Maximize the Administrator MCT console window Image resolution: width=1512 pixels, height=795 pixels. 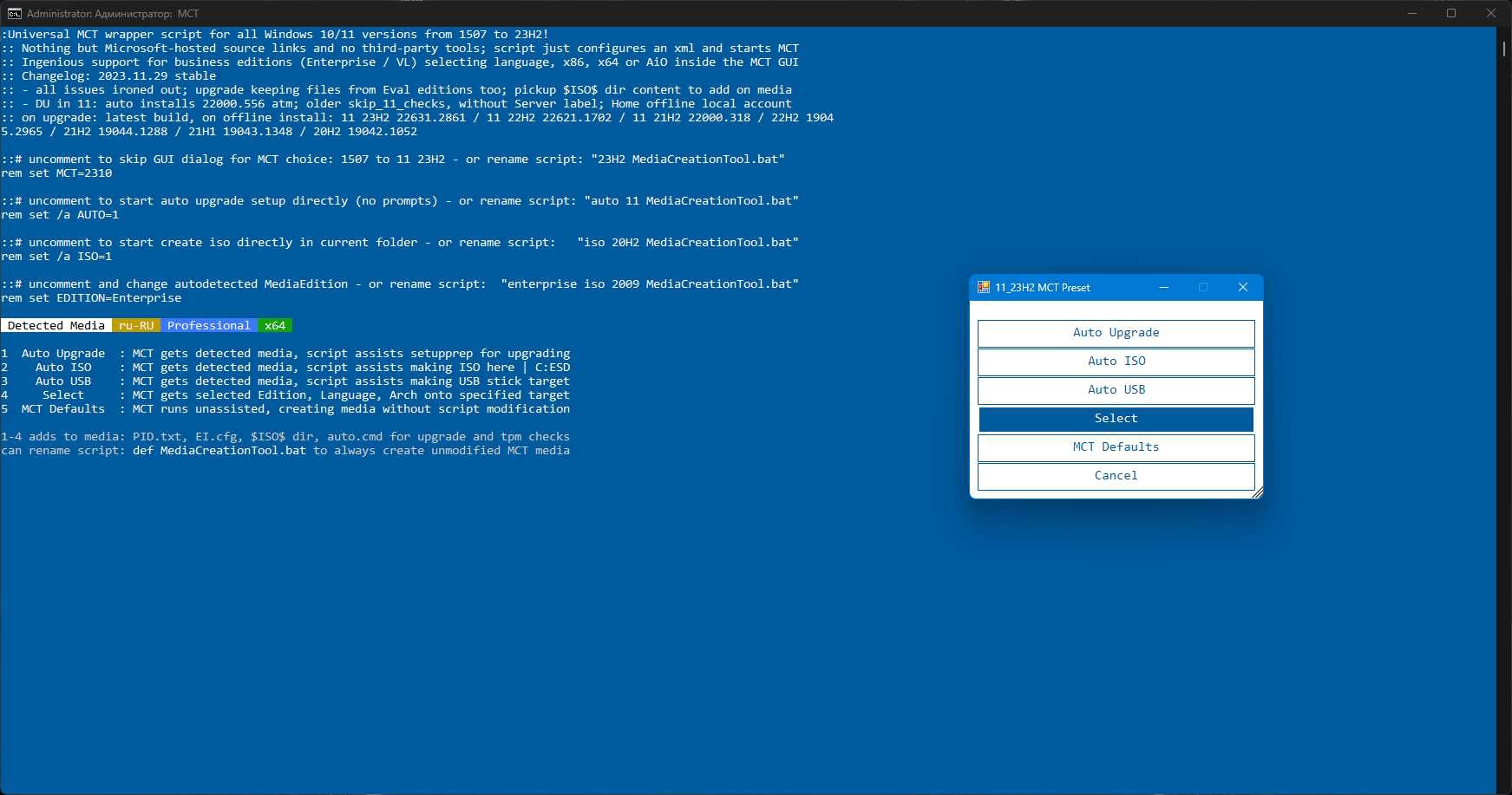pos(1451,13)
